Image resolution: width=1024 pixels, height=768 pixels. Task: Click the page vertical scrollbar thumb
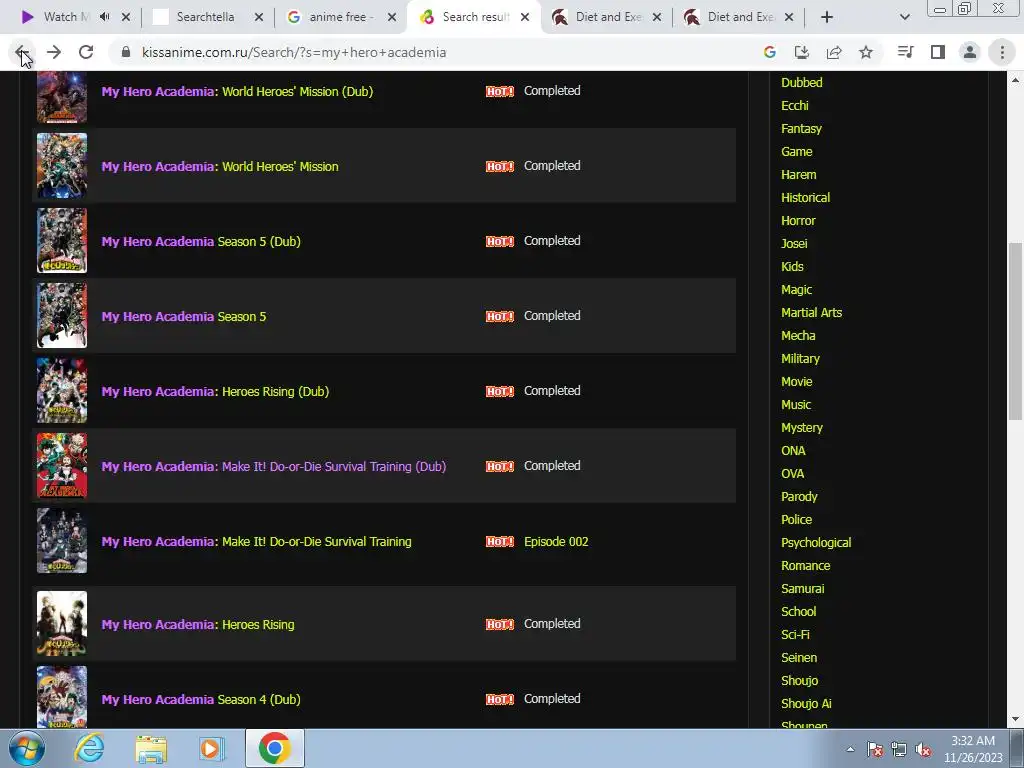[x=1015, y=331]
